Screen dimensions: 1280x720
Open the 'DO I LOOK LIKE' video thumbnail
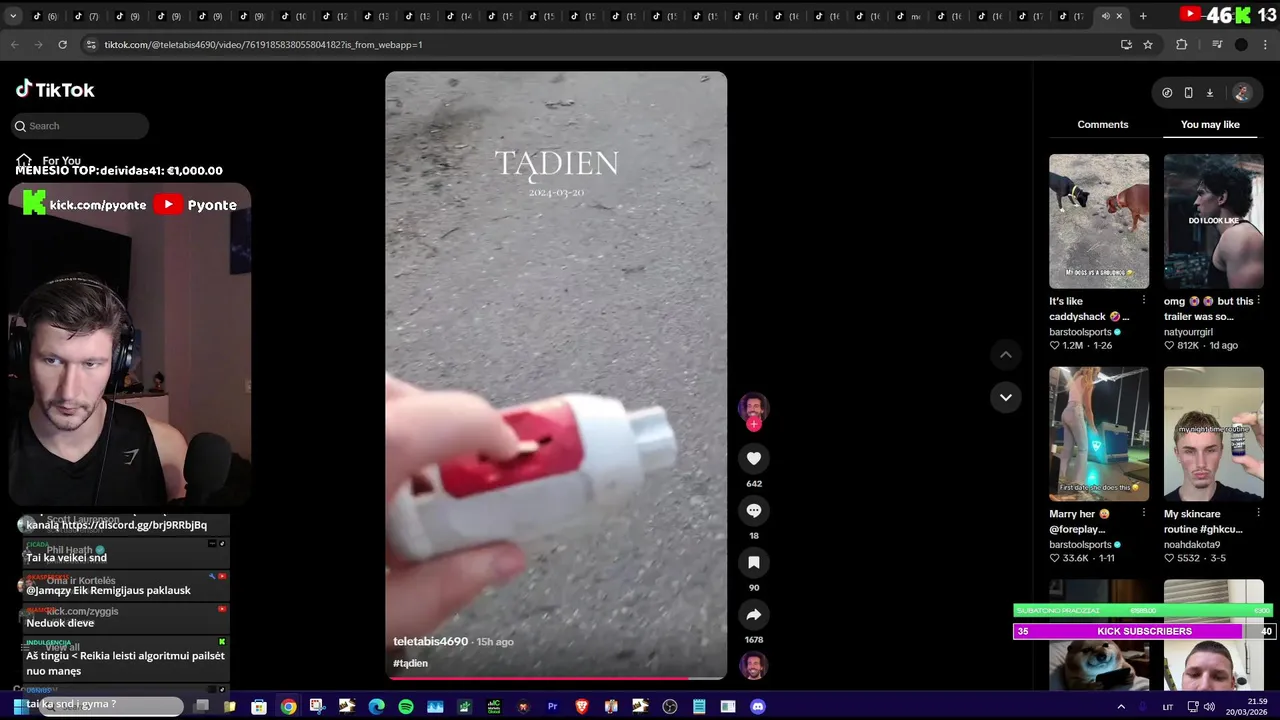pos(1214,221)
